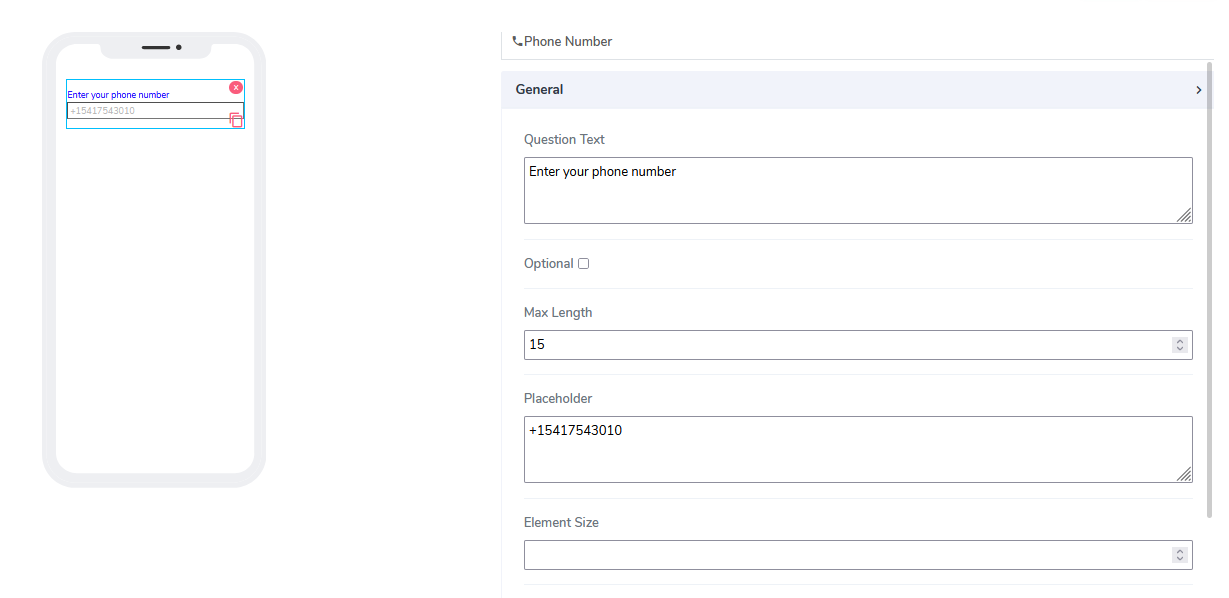Select the General section header label
Viewport: 1229px width, 598px height.
click(x=539, y=90)
